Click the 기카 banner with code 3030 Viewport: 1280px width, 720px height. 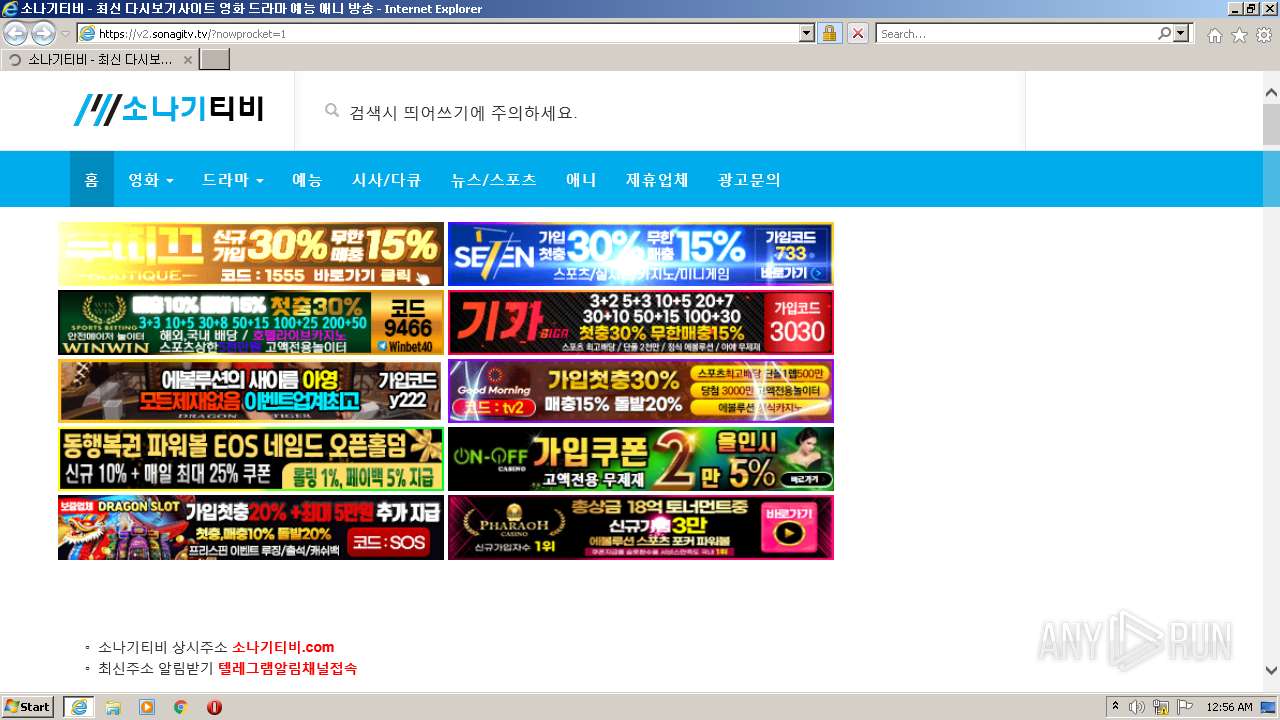tap(641, 322)
